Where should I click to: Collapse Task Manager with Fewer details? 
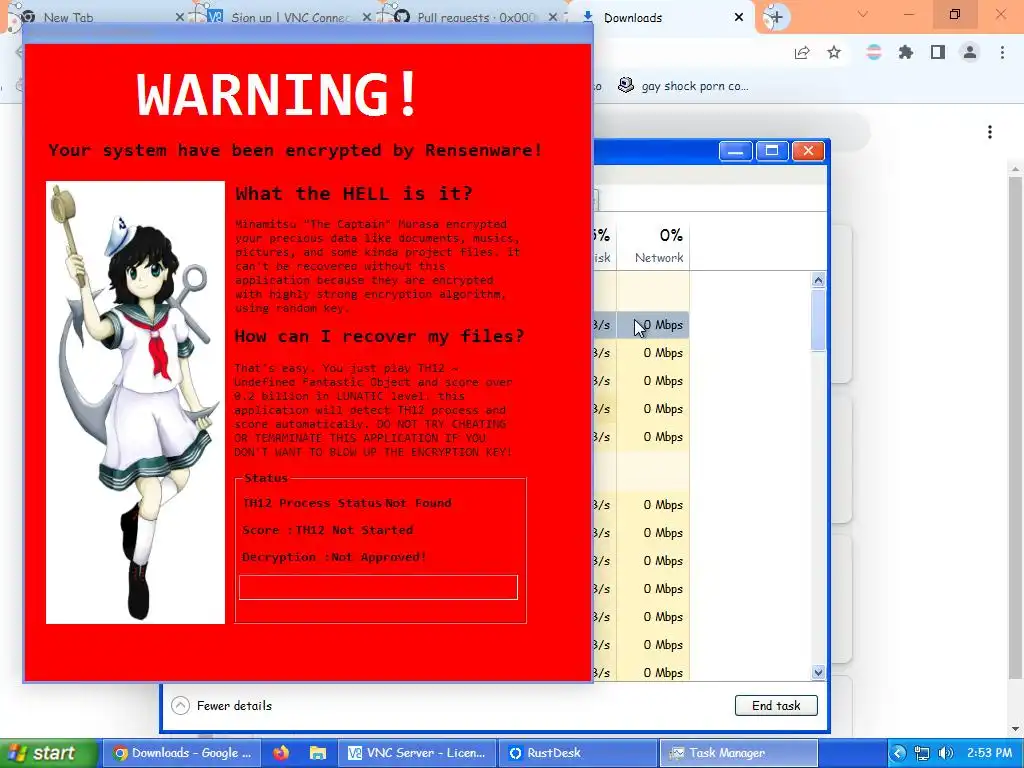tap(221, 706)
